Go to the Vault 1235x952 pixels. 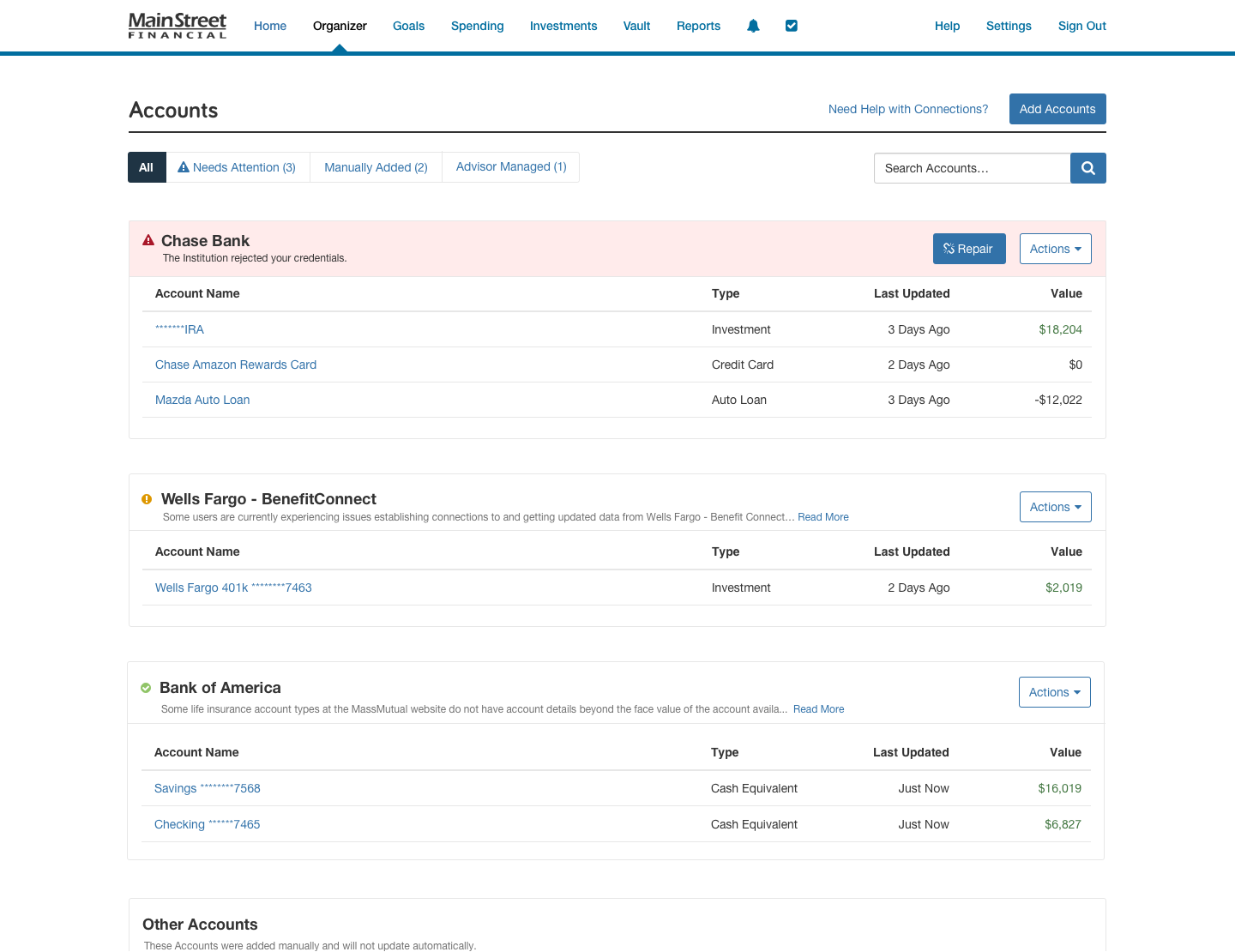tap(636, 26)
